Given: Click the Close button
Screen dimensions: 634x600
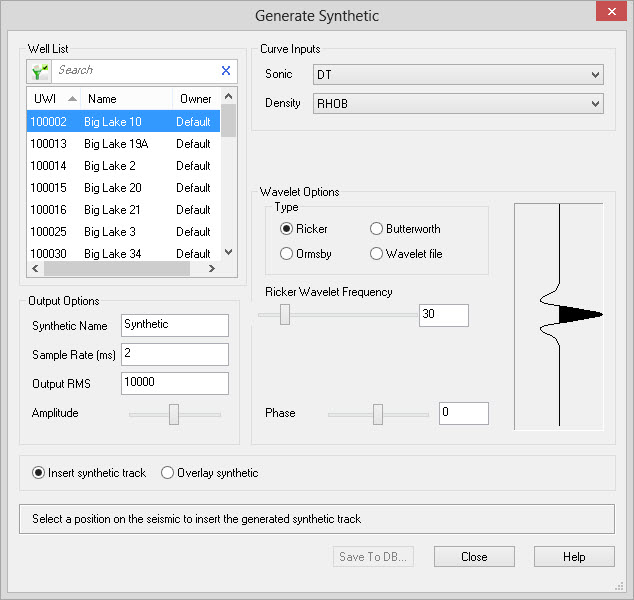Looking at the screenshot, I should [x=474, y=557].
